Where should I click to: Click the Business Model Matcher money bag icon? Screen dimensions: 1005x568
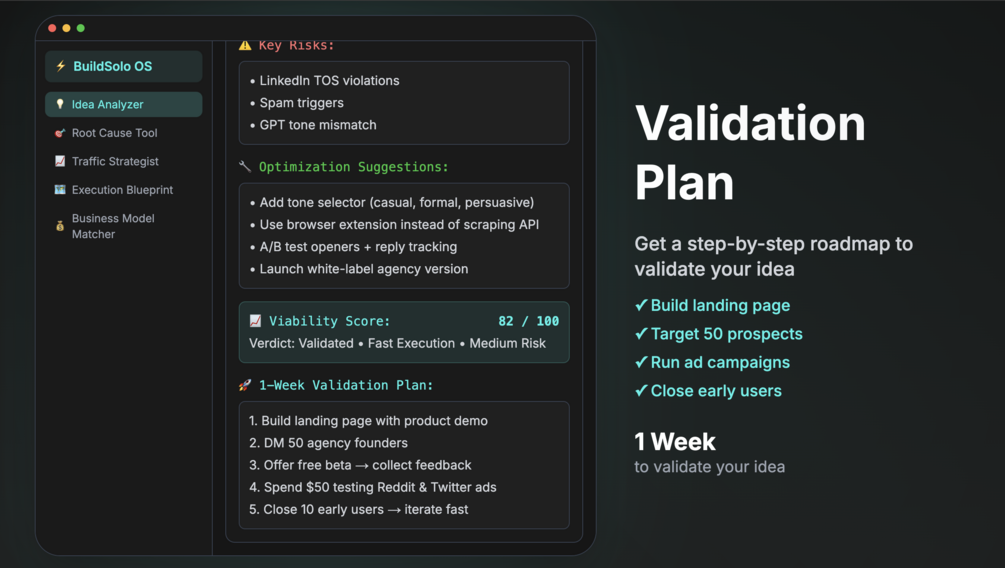point(60,226)
